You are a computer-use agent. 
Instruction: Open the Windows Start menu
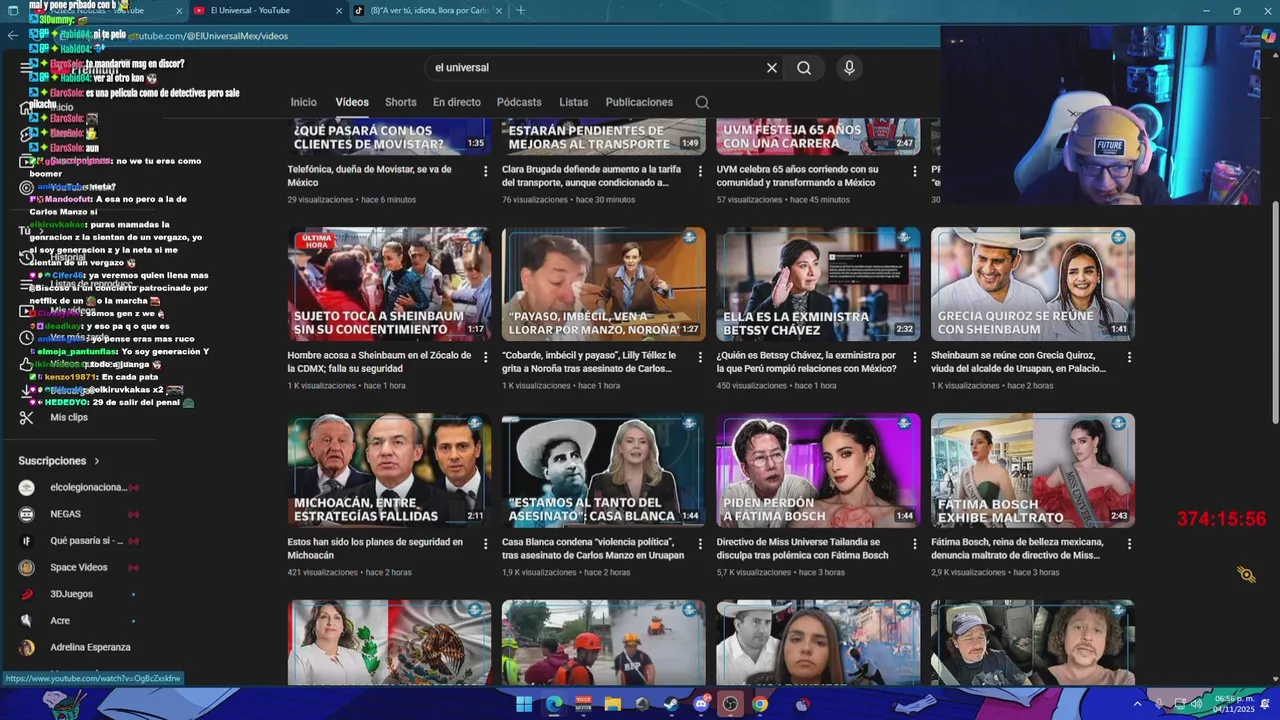click(x=524, y=704)
